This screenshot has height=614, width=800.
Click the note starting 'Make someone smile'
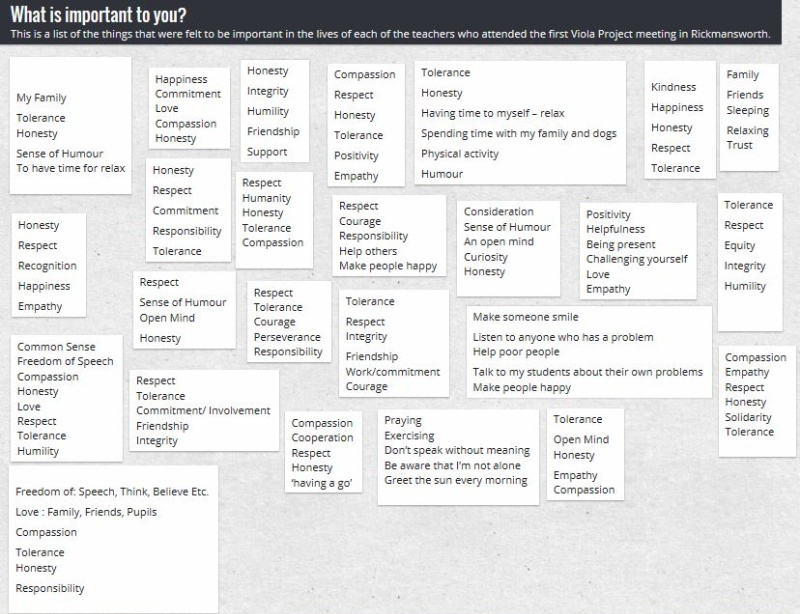pyautogui.click(x=589, y=352)
